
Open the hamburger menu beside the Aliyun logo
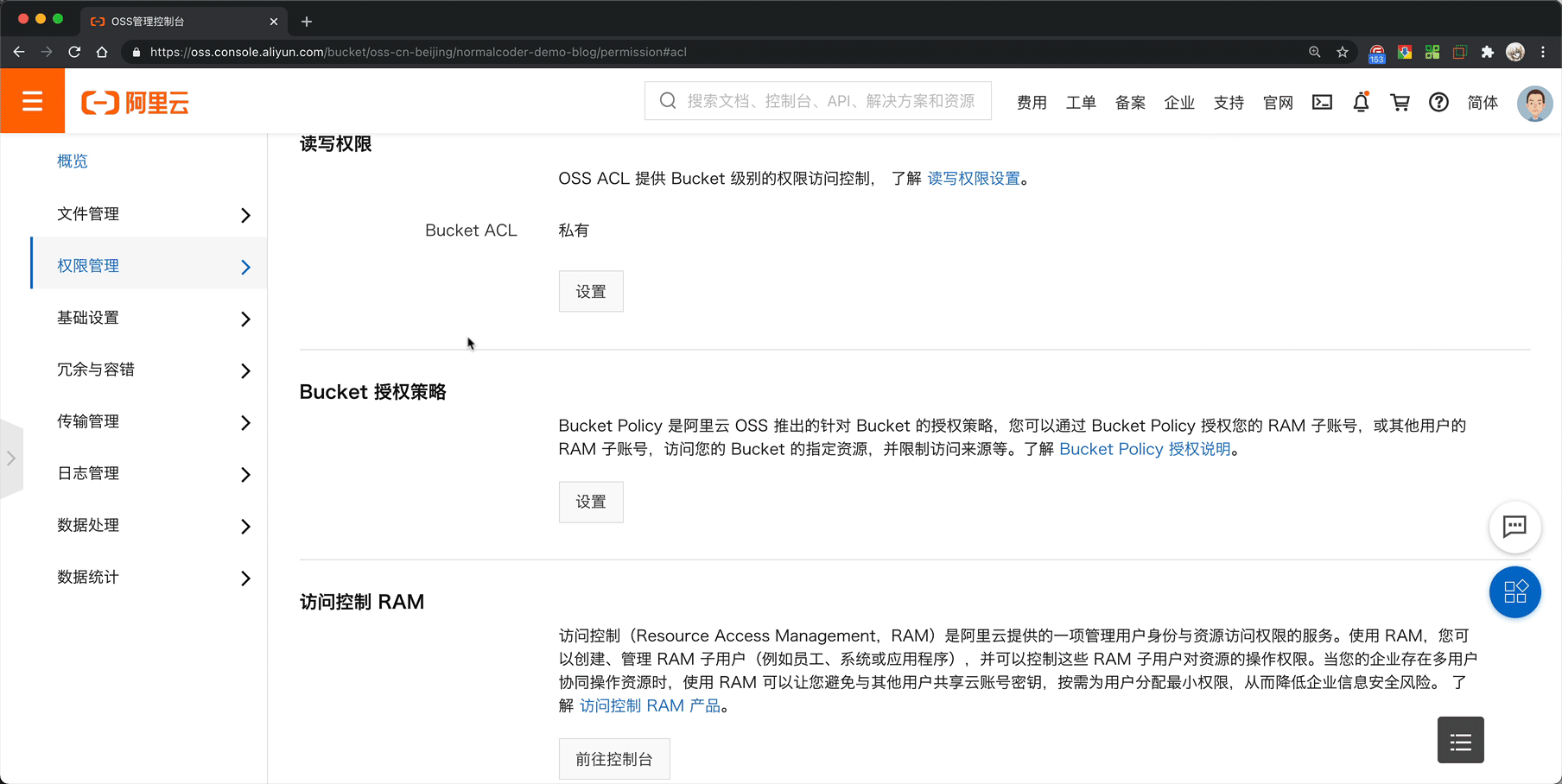tap(32, 100)
